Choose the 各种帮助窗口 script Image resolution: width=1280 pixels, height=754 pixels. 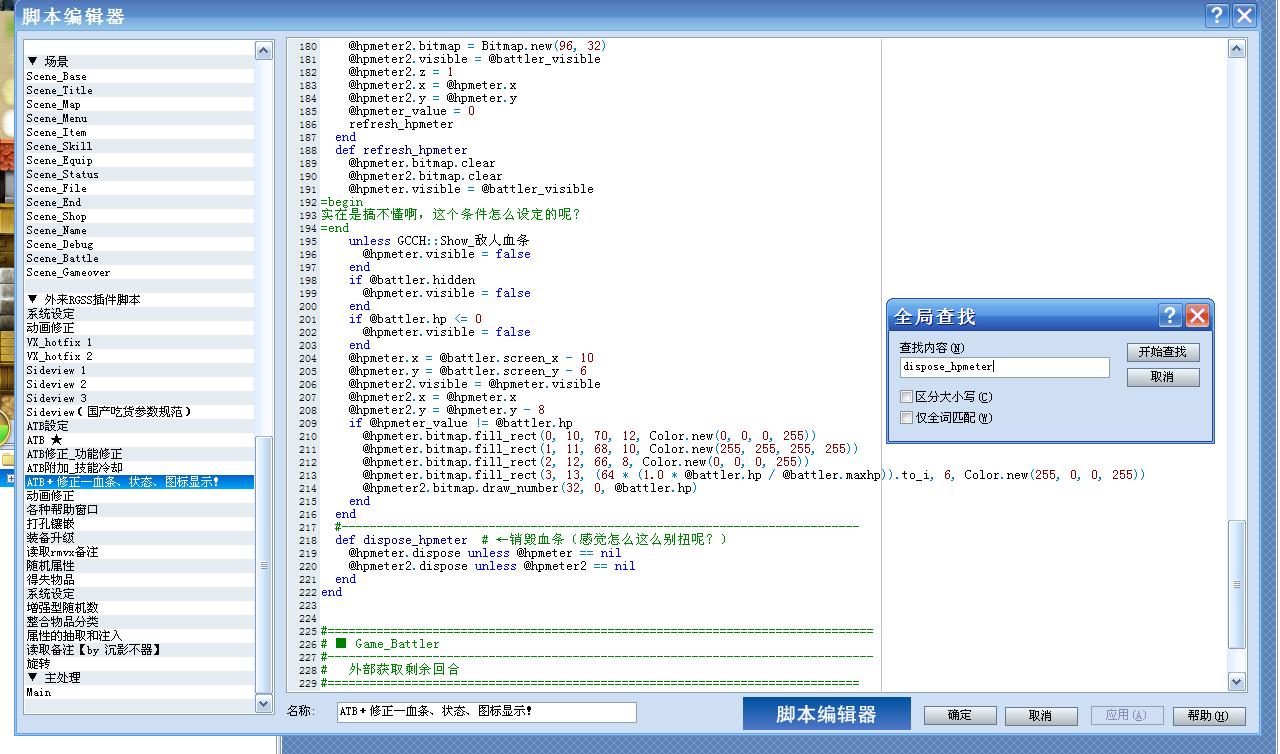(139, 510)
